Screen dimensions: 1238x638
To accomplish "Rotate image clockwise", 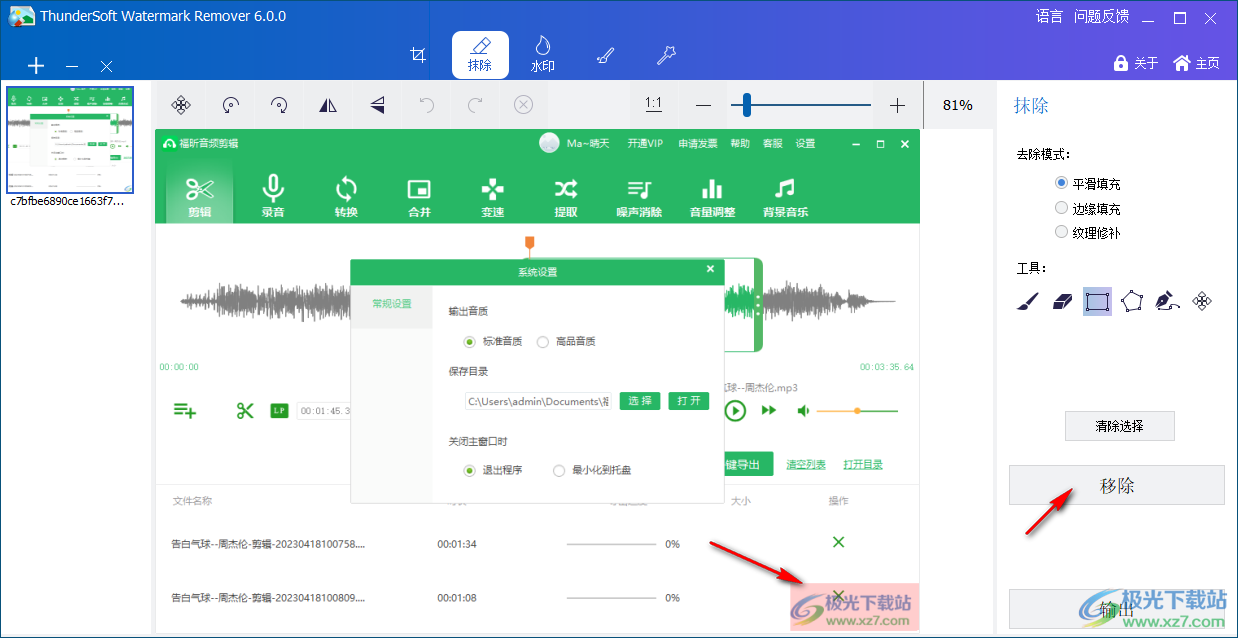I will click(x=279, y=104).
